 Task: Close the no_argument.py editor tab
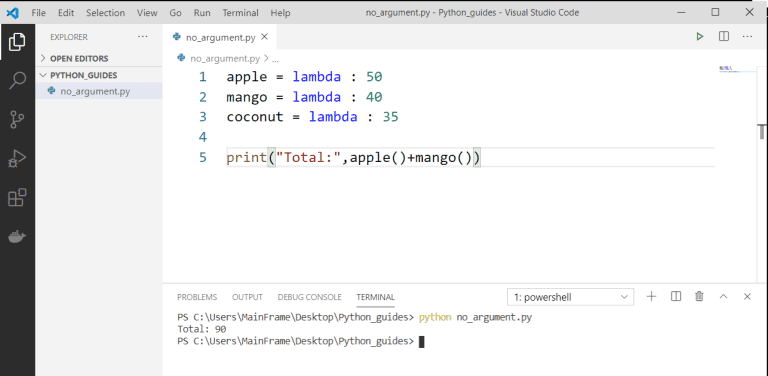click(x=264, y=37)
